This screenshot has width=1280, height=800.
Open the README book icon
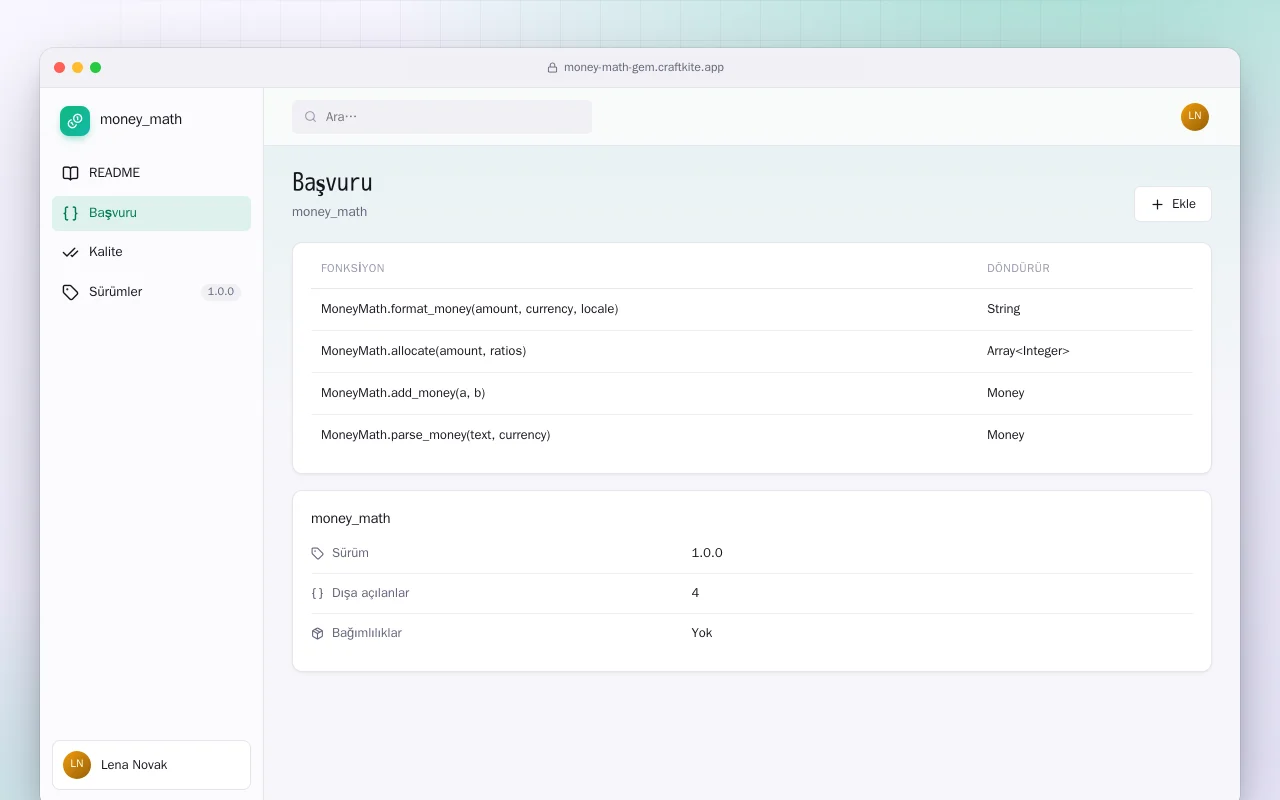pyautogui.click(x=70, y=173)
